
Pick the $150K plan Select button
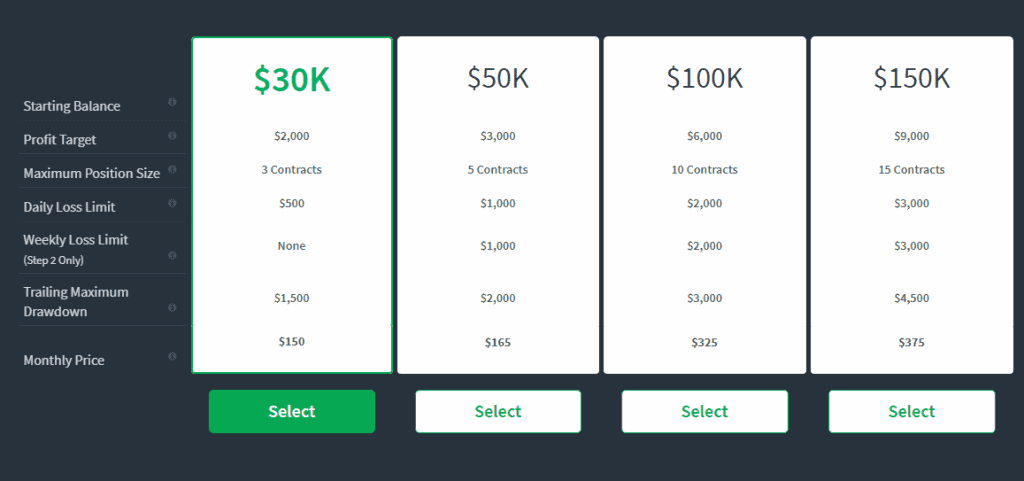pos(911,411)
